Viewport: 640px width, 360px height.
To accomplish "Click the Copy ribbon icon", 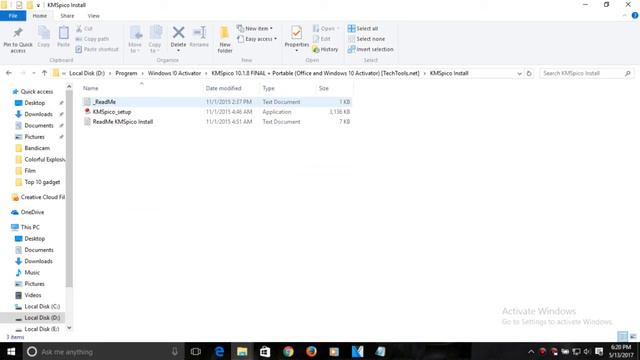I will pos(43,33).
